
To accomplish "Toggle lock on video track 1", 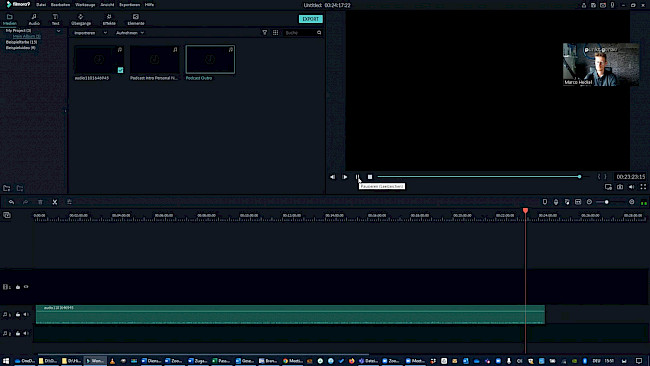I will [x=18, y=287].
